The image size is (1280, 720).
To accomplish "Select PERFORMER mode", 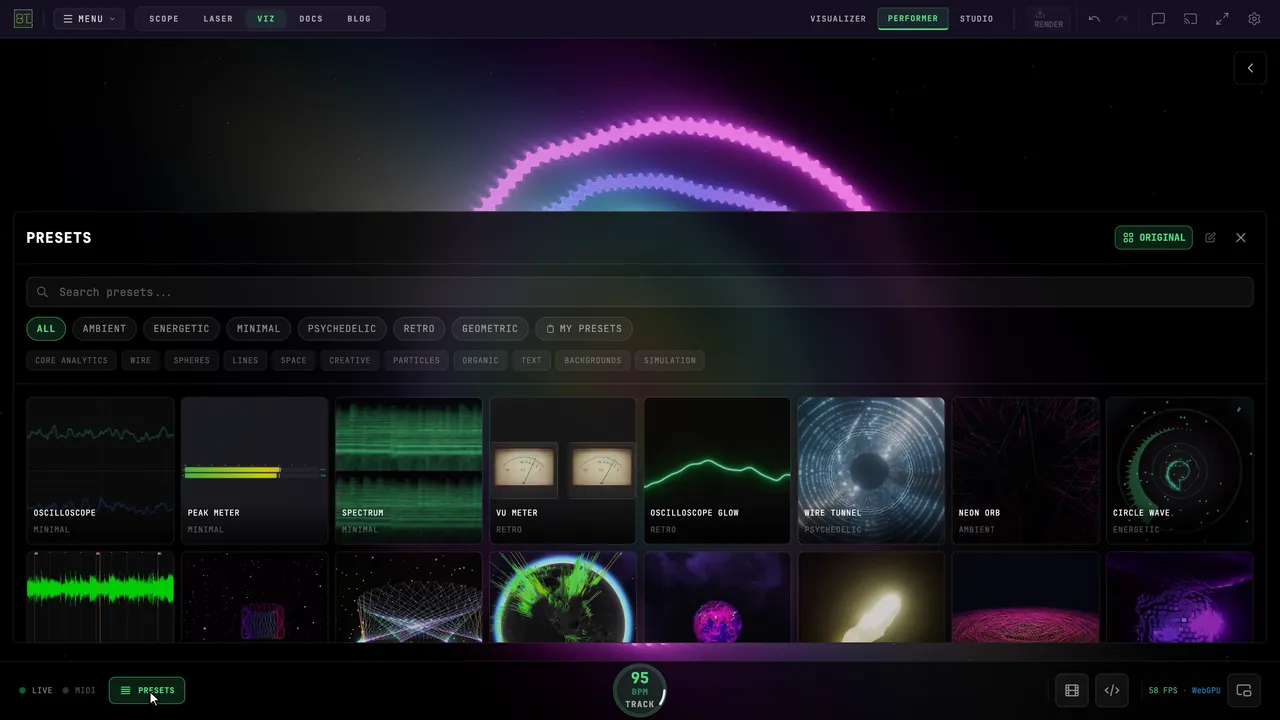I will (x=913, y=19).
